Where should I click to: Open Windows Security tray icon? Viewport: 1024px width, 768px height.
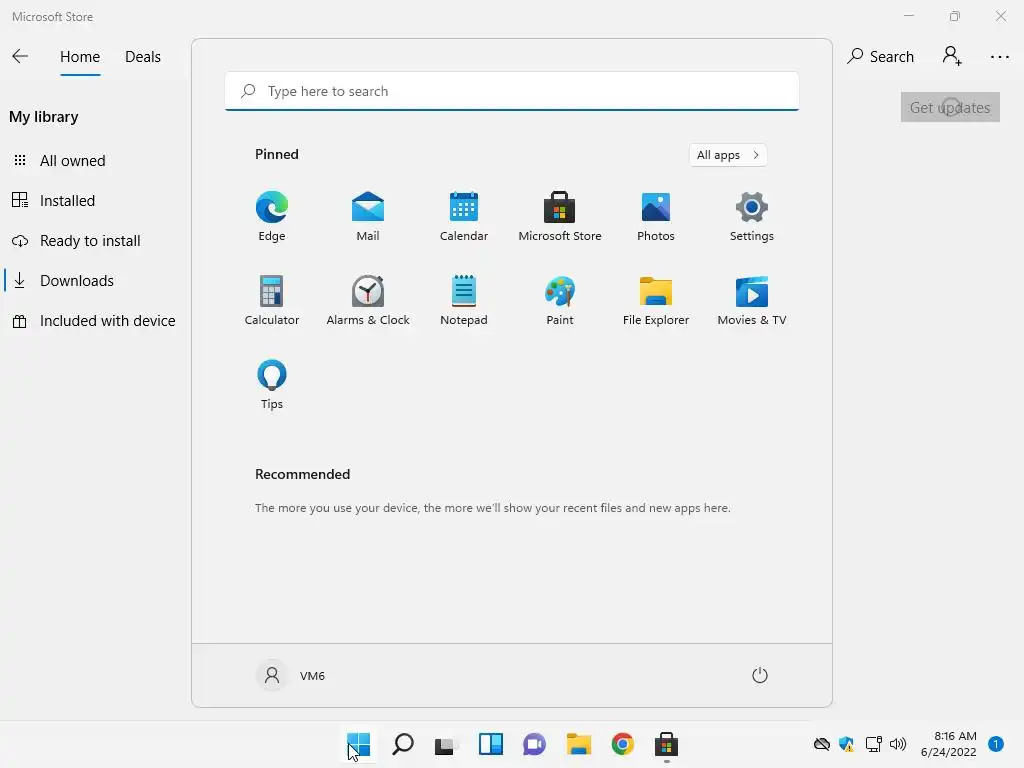[847, 744]
